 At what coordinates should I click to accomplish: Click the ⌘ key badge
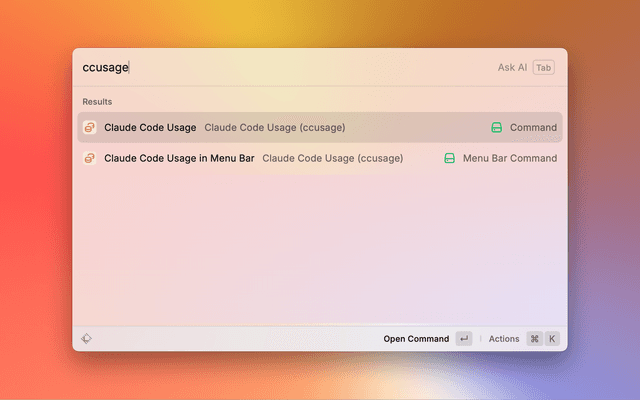[x=535, y=339]
